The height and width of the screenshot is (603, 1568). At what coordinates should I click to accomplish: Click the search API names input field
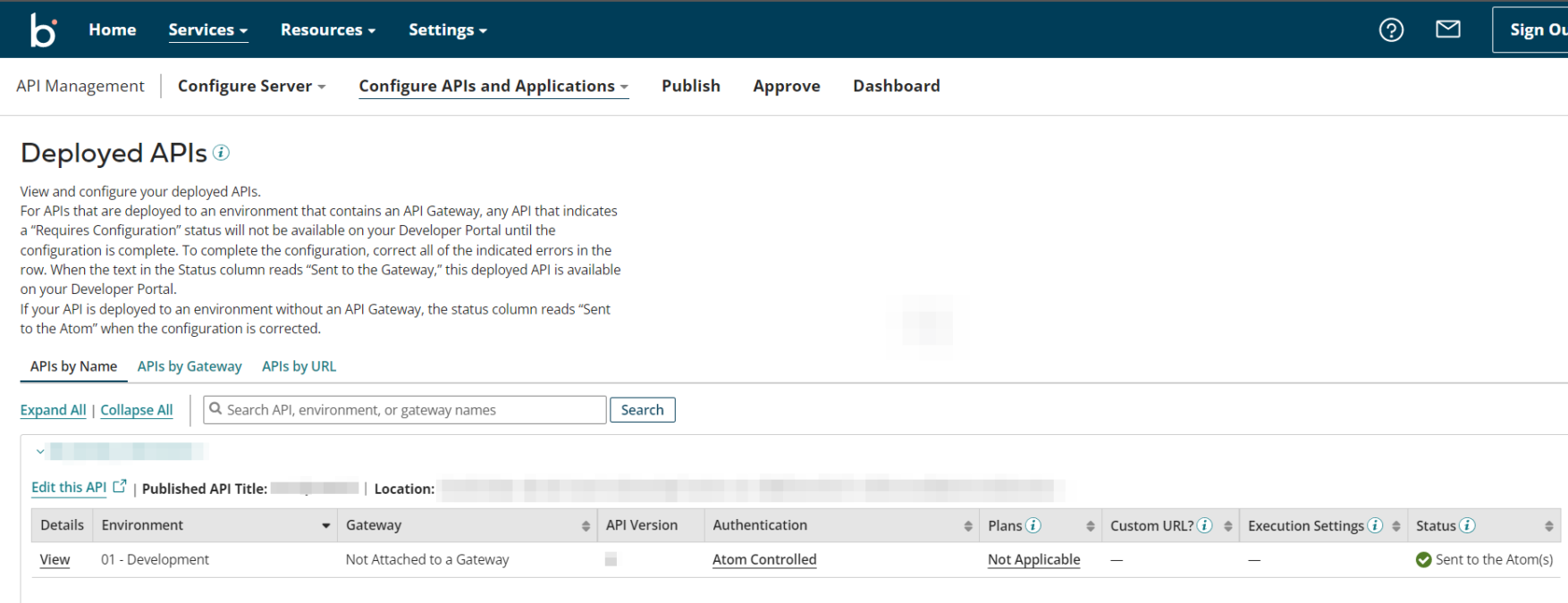click(407, 410)
